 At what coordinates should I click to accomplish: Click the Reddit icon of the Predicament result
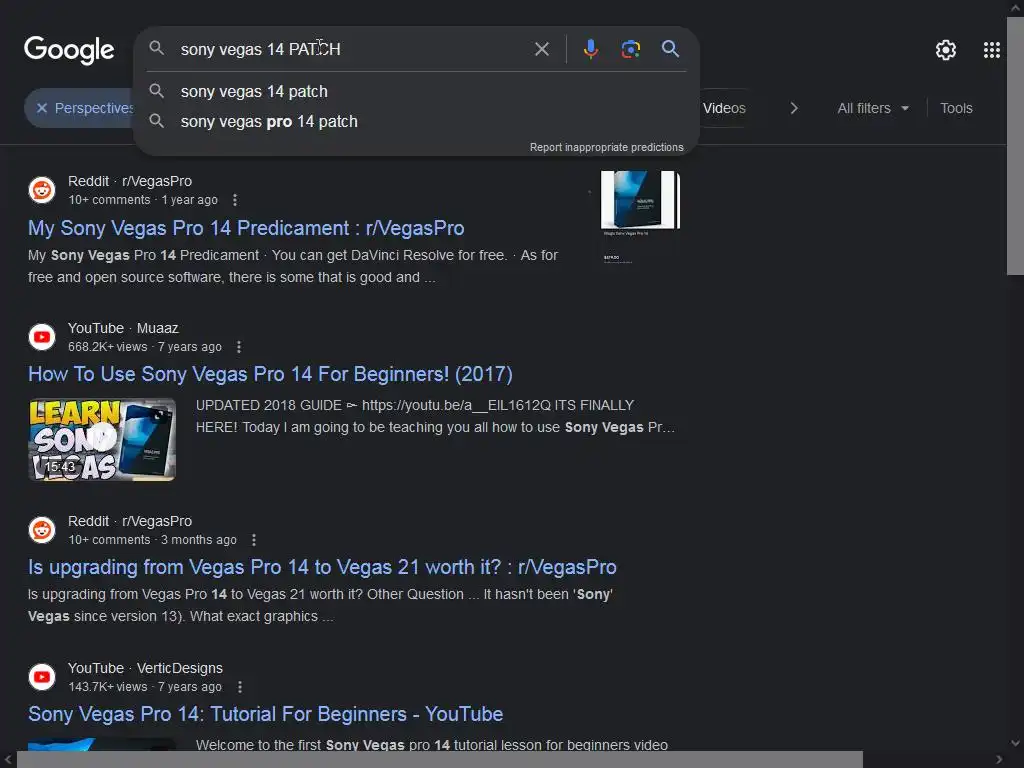[x=42, y=190]
